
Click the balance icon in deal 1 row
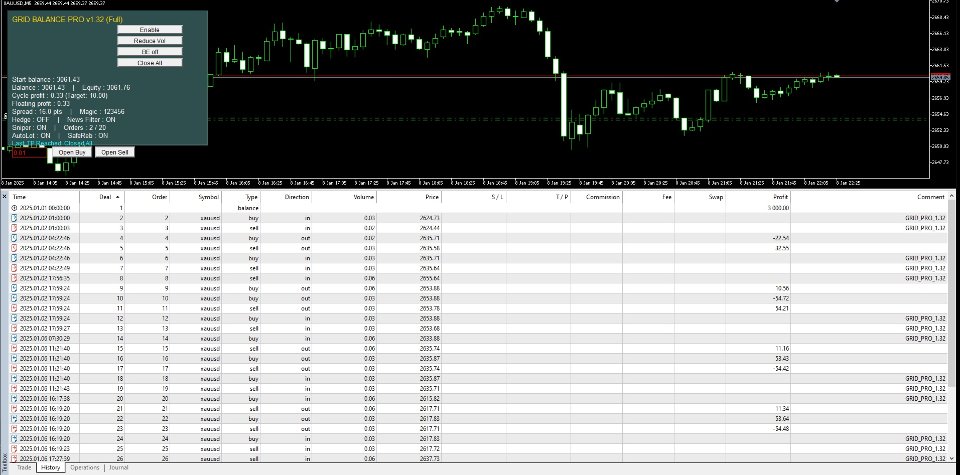click(x=15, y=208)
